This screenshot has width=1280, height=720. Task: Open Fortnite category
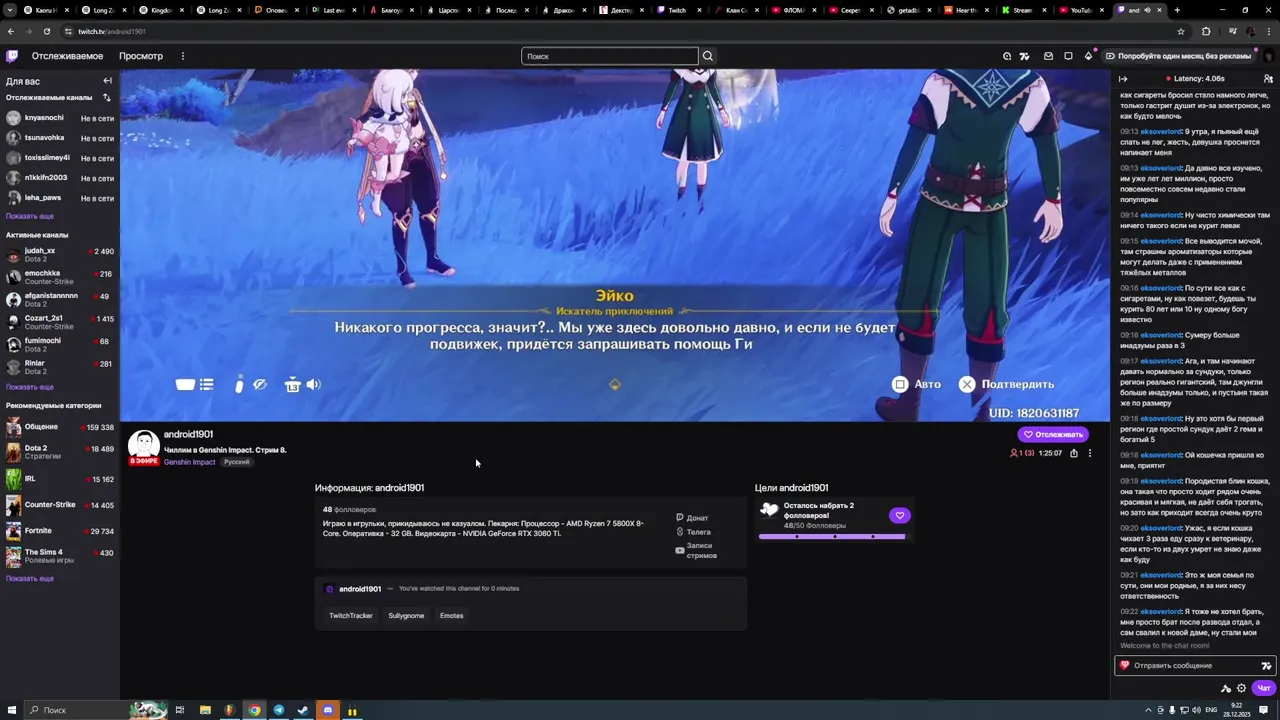point(60,531)
